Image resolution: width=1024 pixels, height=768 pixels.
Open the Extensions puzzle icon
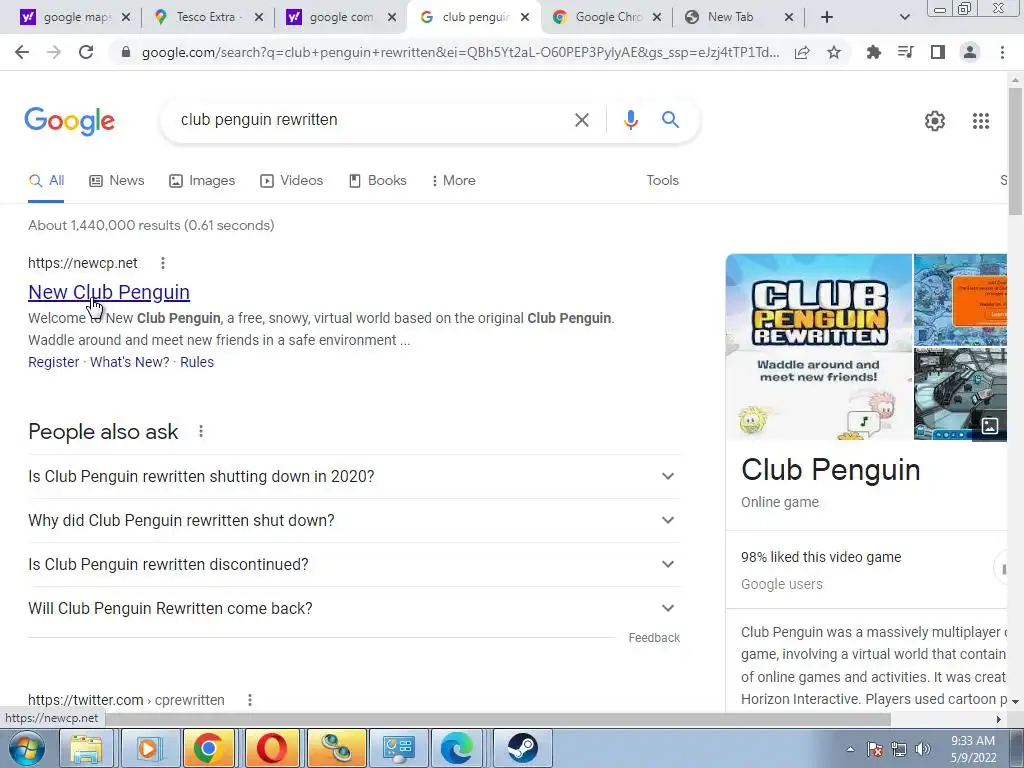click(x=873, y=52)
